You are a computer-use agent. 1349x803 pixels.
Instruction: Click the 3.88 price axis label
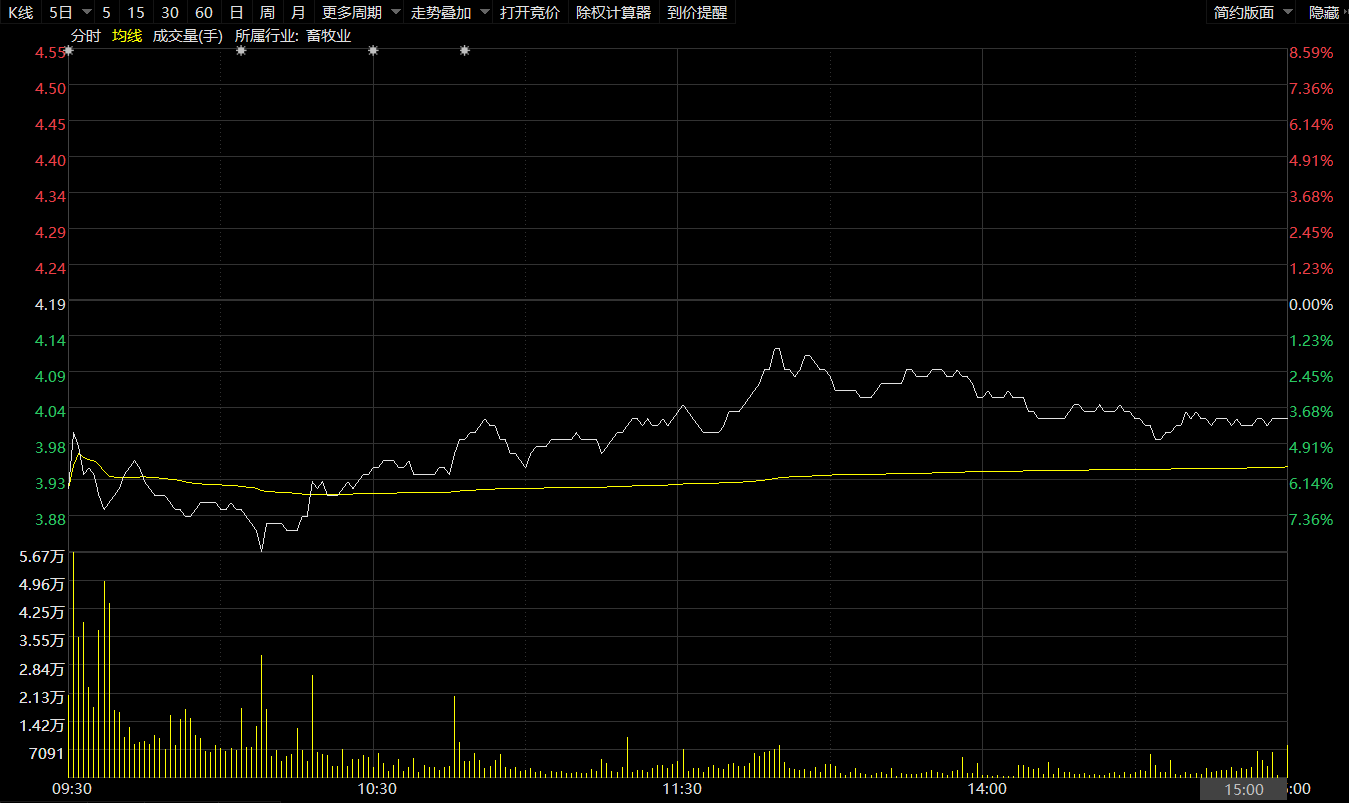point(50,519)
